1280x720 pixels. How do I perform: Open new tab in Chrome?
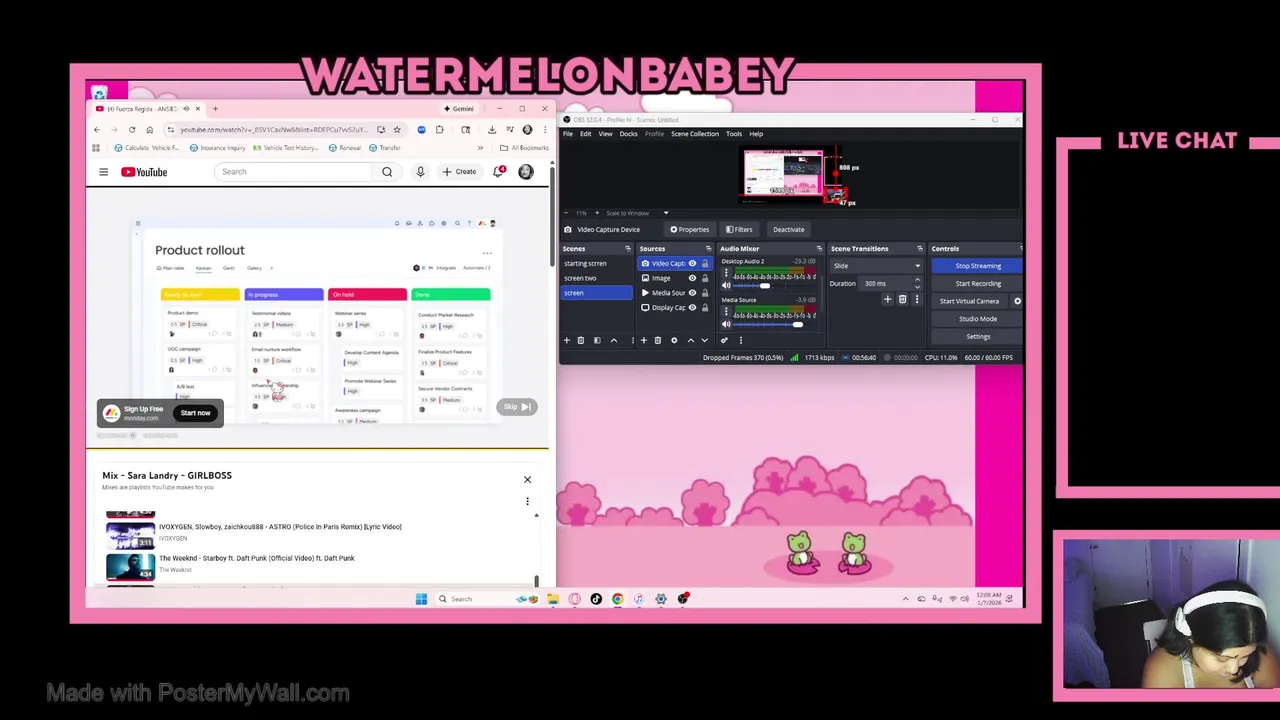pyautogui.click(x=215, y=108)
